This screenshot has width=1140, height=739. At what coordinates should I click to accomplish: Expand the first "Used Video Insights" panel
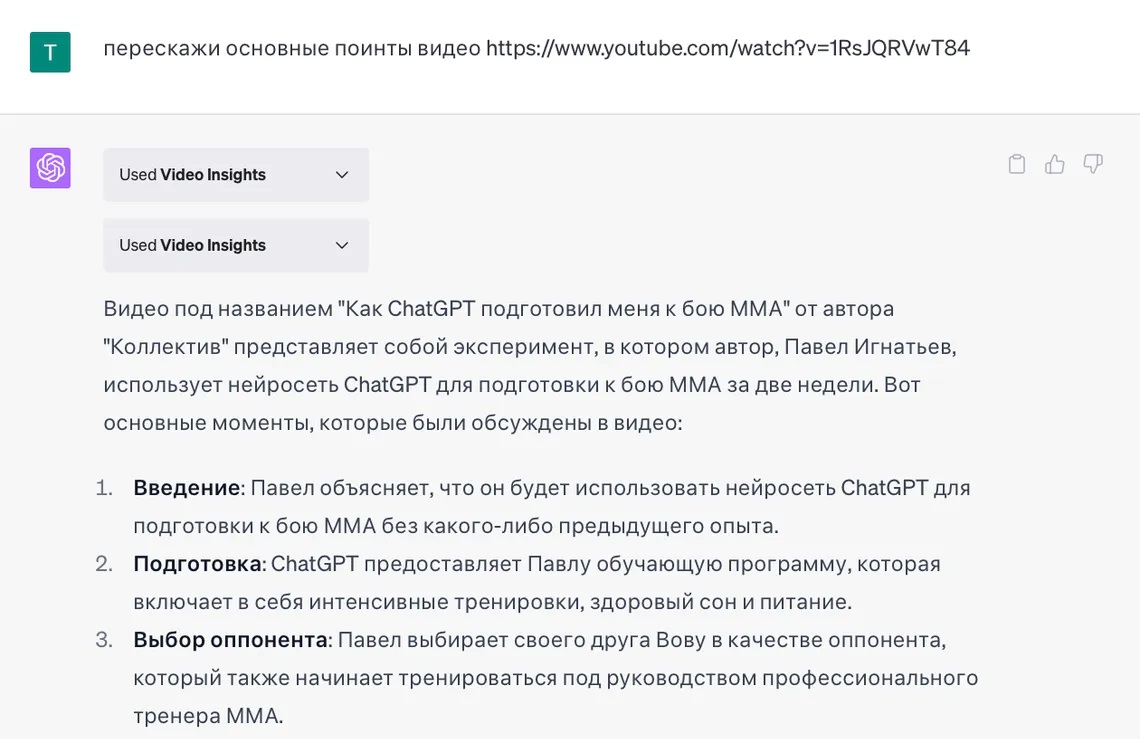235,174
